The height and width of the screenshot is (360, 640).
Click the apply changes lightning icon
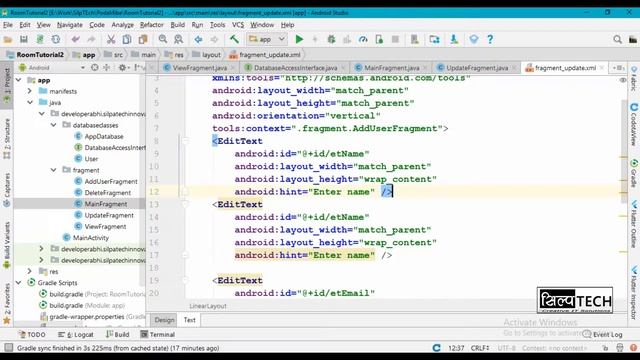click(315, 39)
